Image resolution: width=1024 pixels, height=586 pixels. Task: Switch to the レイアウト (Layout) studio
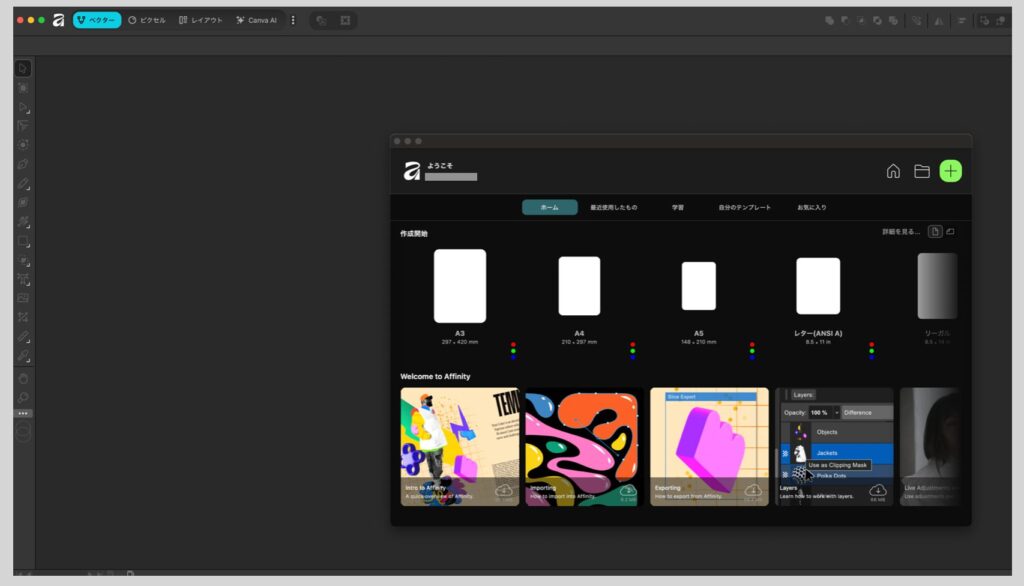[201, 20]
